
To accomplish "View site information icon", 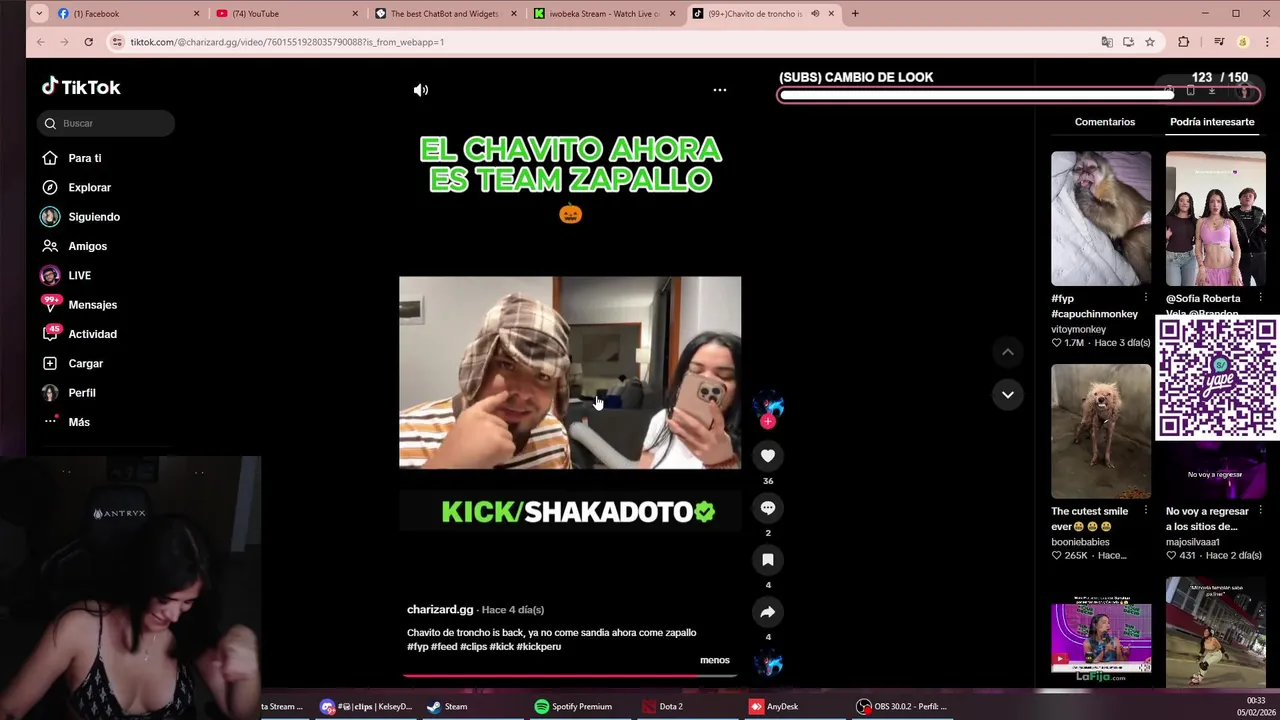I will (118, 42).
